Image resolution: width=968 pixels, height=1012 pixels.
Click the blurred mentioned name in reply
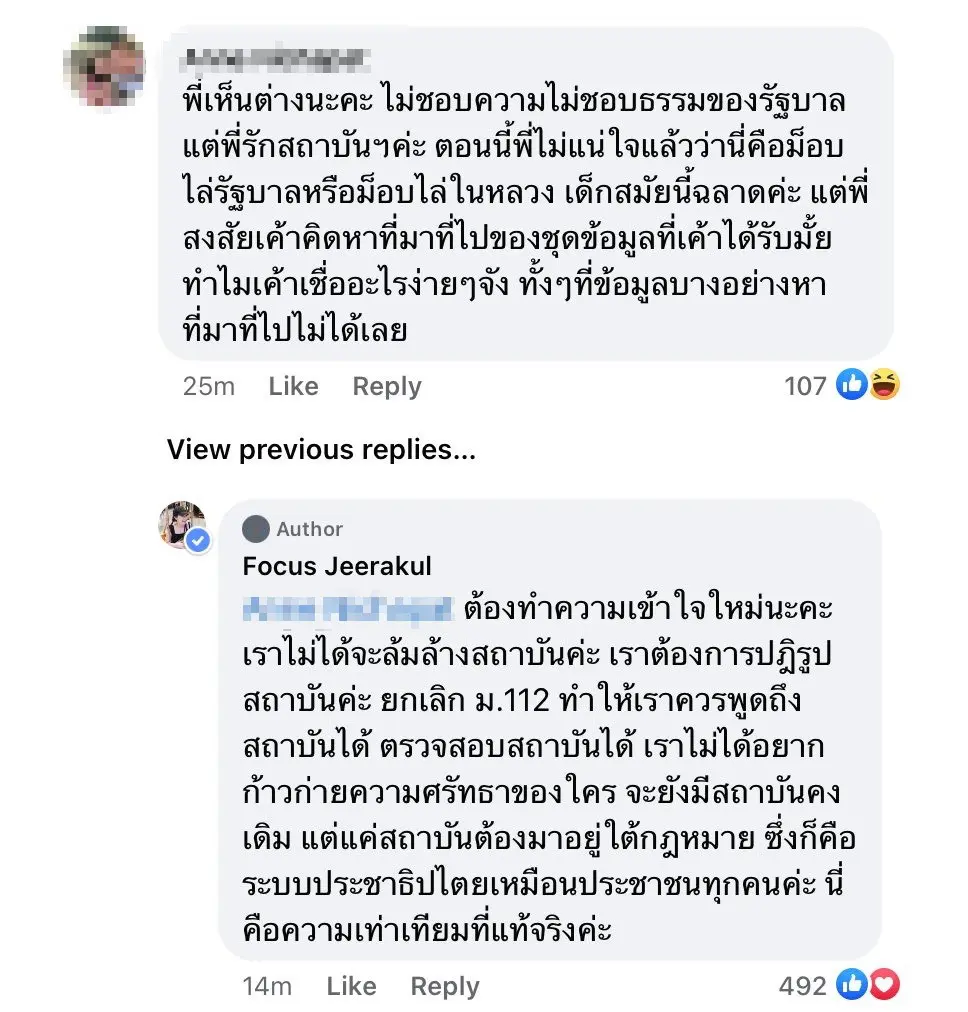[x=348, y=608]
